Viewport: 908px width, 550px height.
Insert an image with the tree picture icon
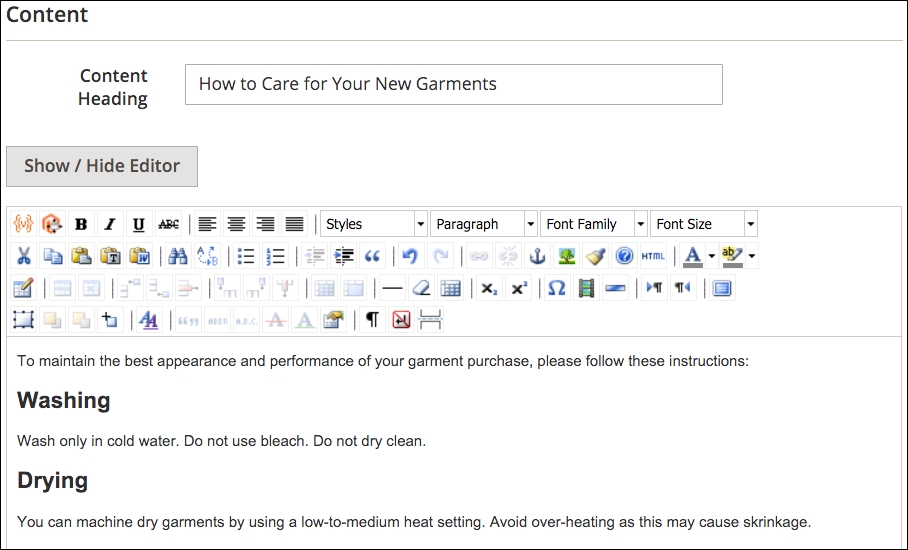(x=566, y=256)
